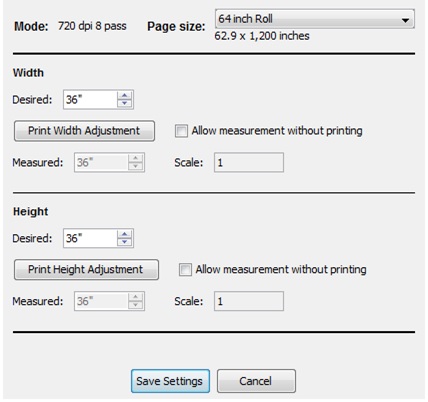Decrease the Height Desired value with down arrow
Viewport: 428px width, 402px height.
[125, 242]
